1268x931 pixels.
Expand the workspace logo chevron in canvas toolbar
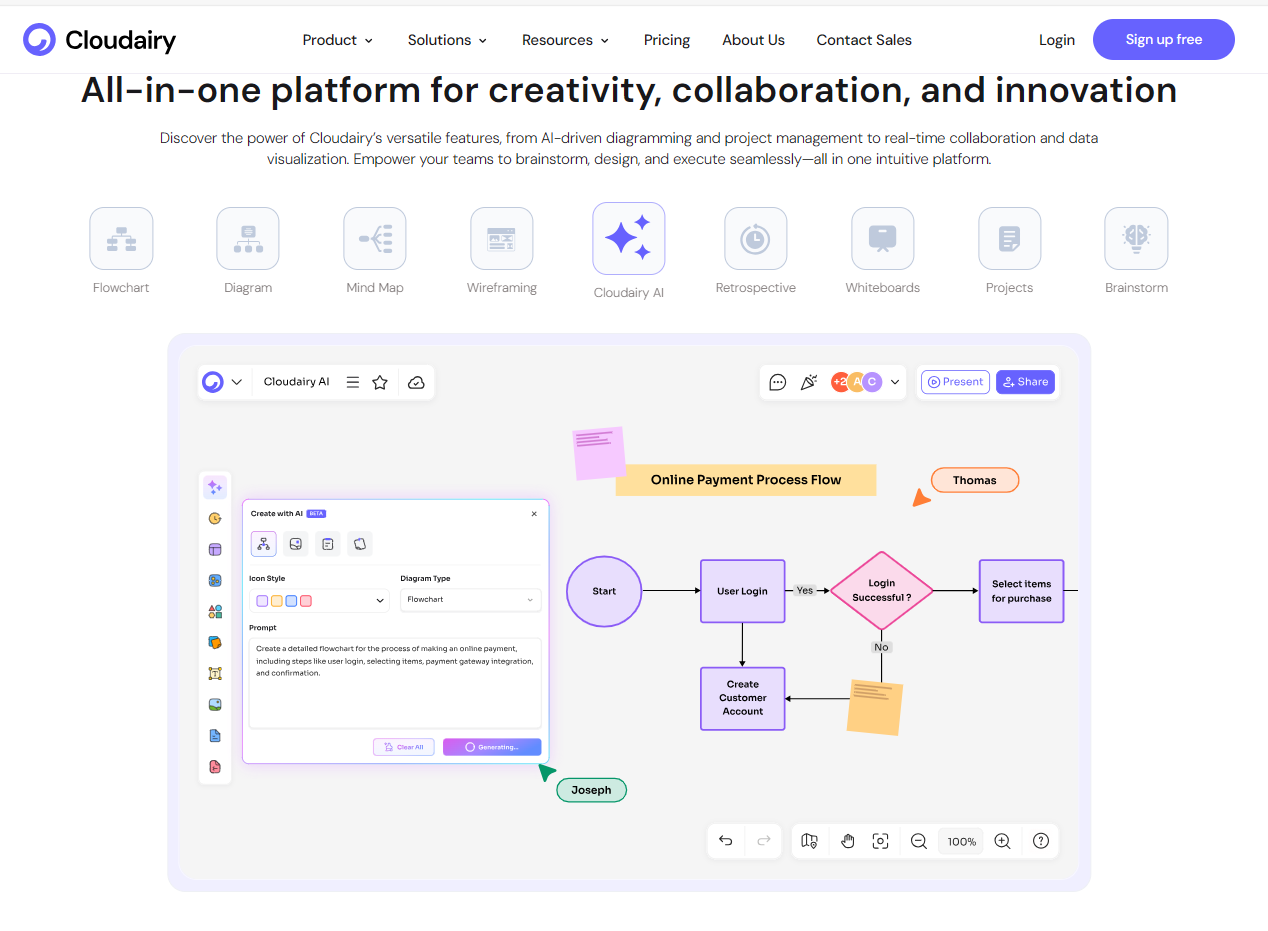pos(237,382)
